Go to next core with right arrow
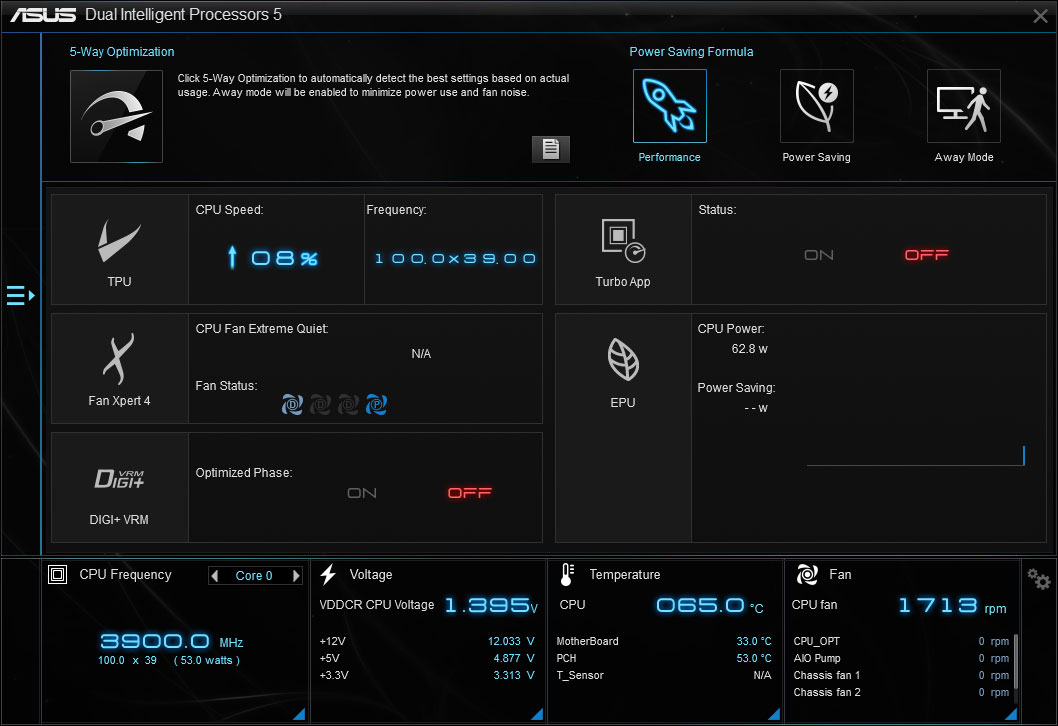The image size is (1058, 726). [x=296, y=576]
